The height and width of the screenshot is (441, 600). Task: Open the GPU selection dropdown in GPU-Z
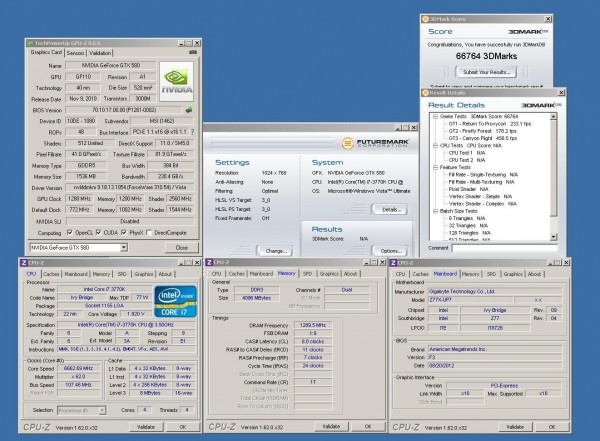click(124, 248)
